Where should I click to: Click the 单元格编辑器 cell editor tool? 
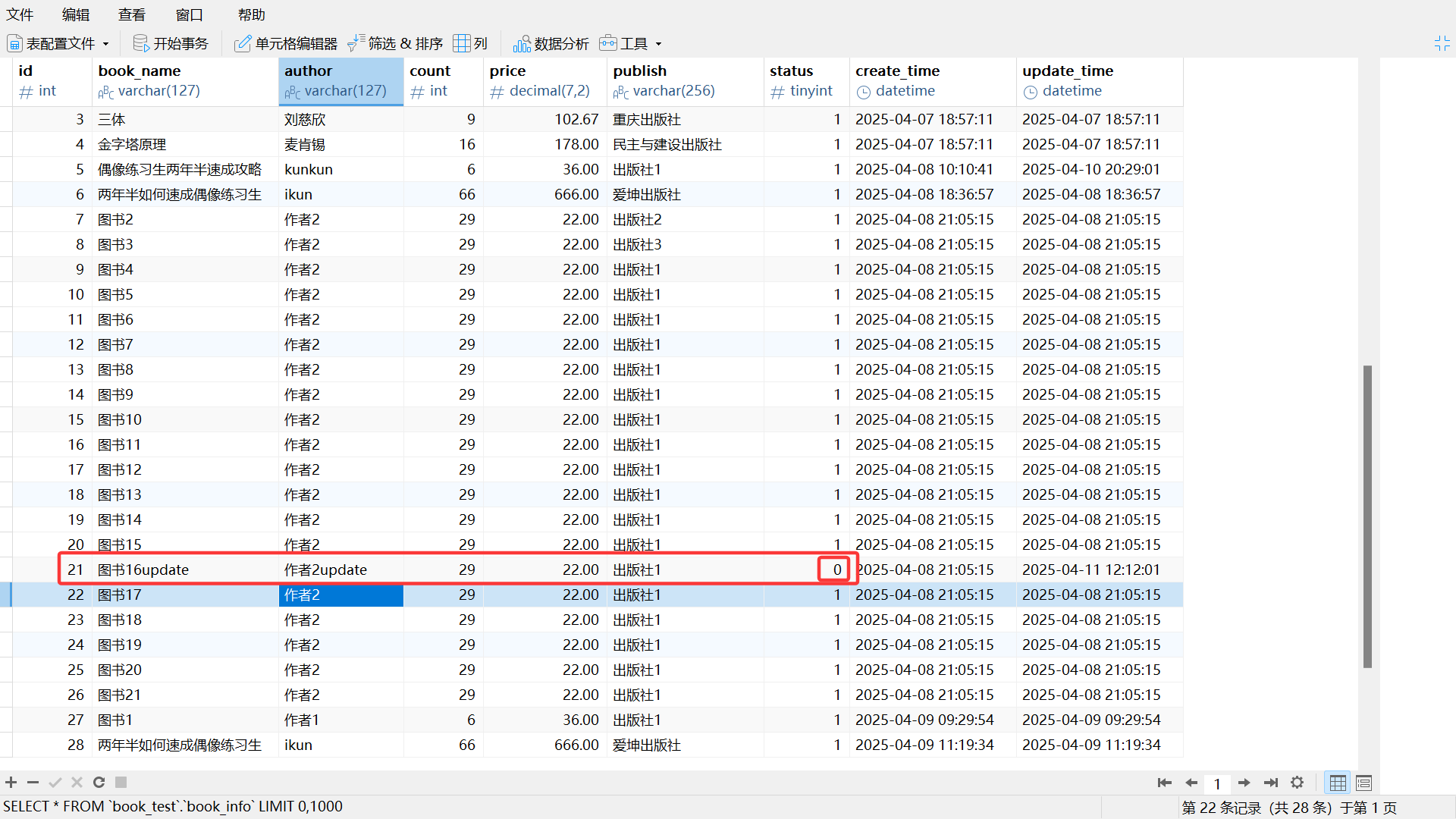(286, 43)
